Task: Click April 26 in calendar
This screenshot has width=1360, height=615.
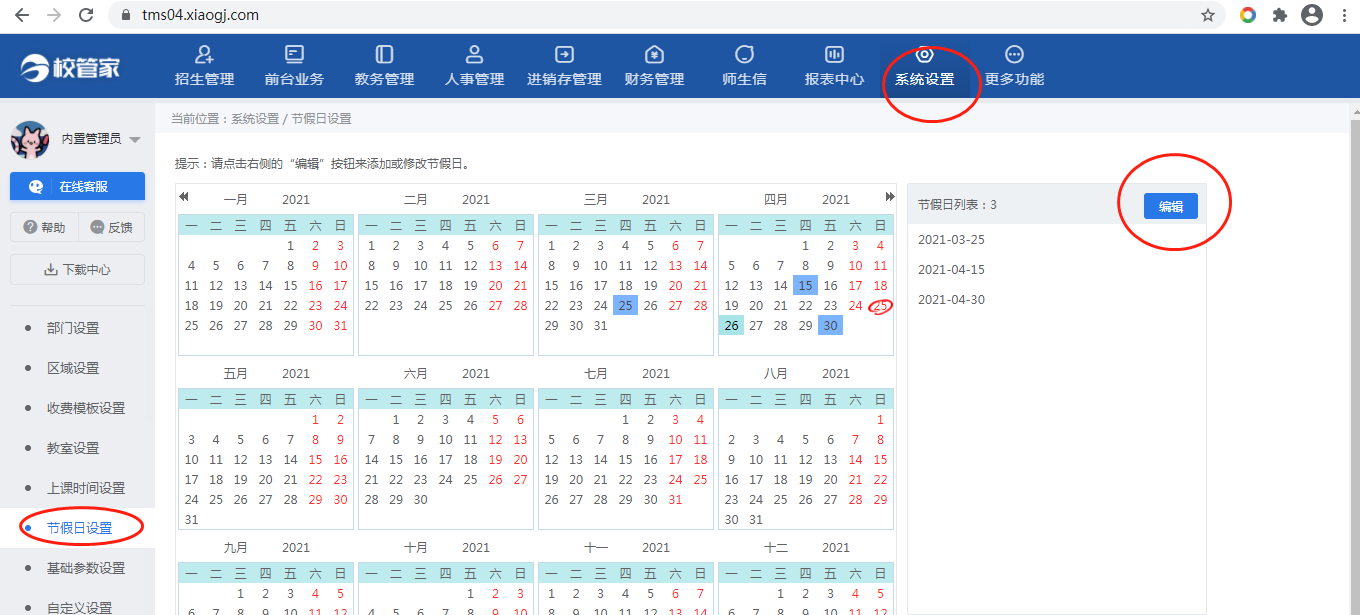Action: pos(731,326)
